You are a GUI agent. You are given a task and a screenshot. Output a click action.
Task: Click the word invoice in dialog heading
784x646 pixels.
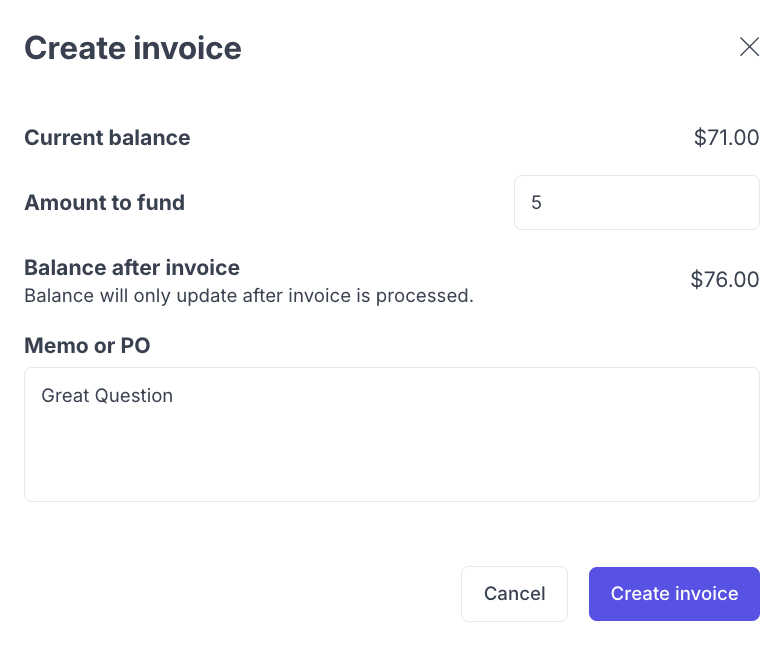tap(190, 48)
